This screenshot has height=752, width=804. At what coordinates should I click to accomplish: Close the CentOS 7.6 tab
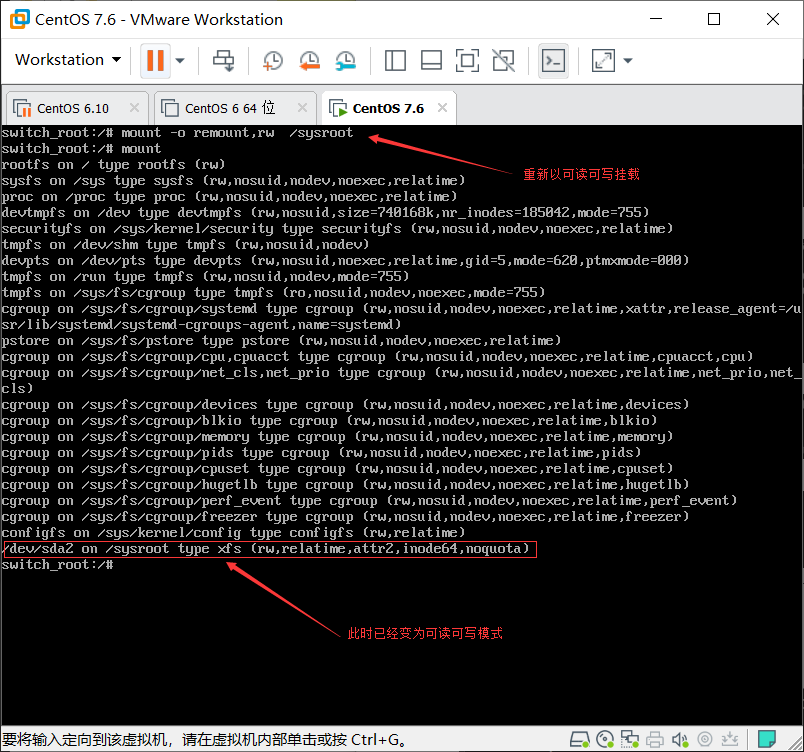tap(443, 108)
